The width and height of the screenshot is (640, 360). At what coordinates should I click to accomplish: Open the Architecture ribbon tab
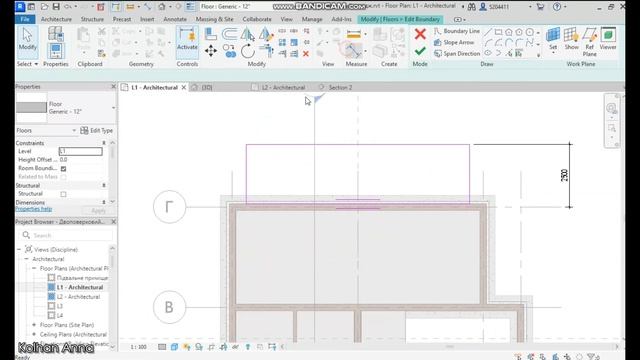56,19
